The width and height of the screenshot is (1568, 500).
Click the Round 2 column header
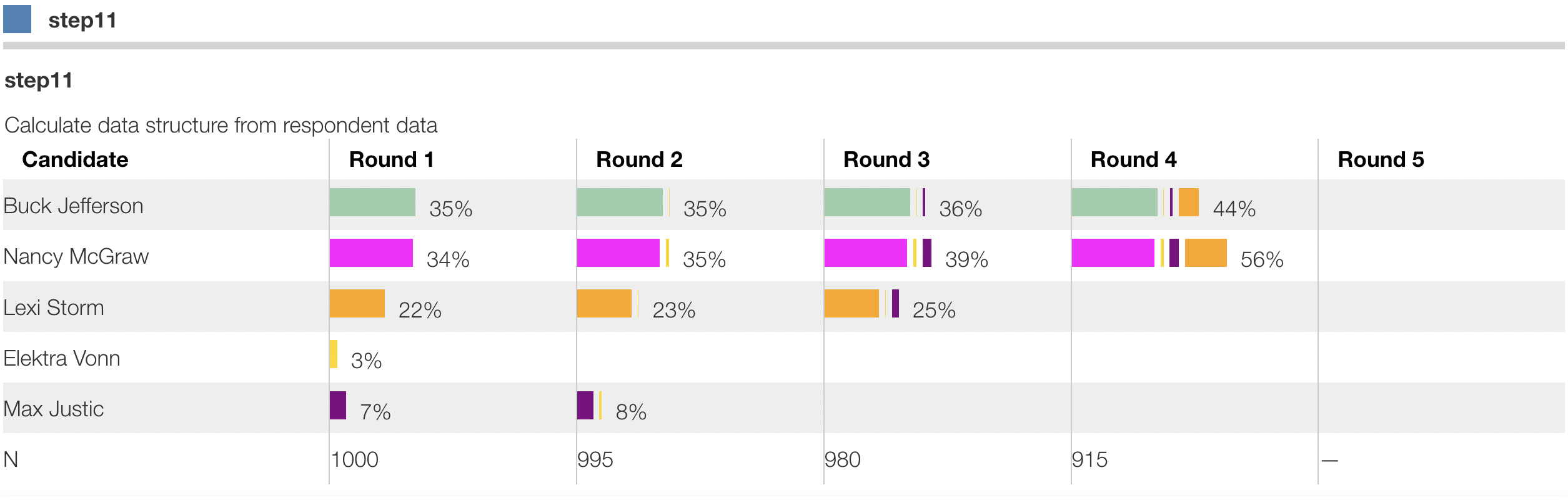[x=639, y=160]
